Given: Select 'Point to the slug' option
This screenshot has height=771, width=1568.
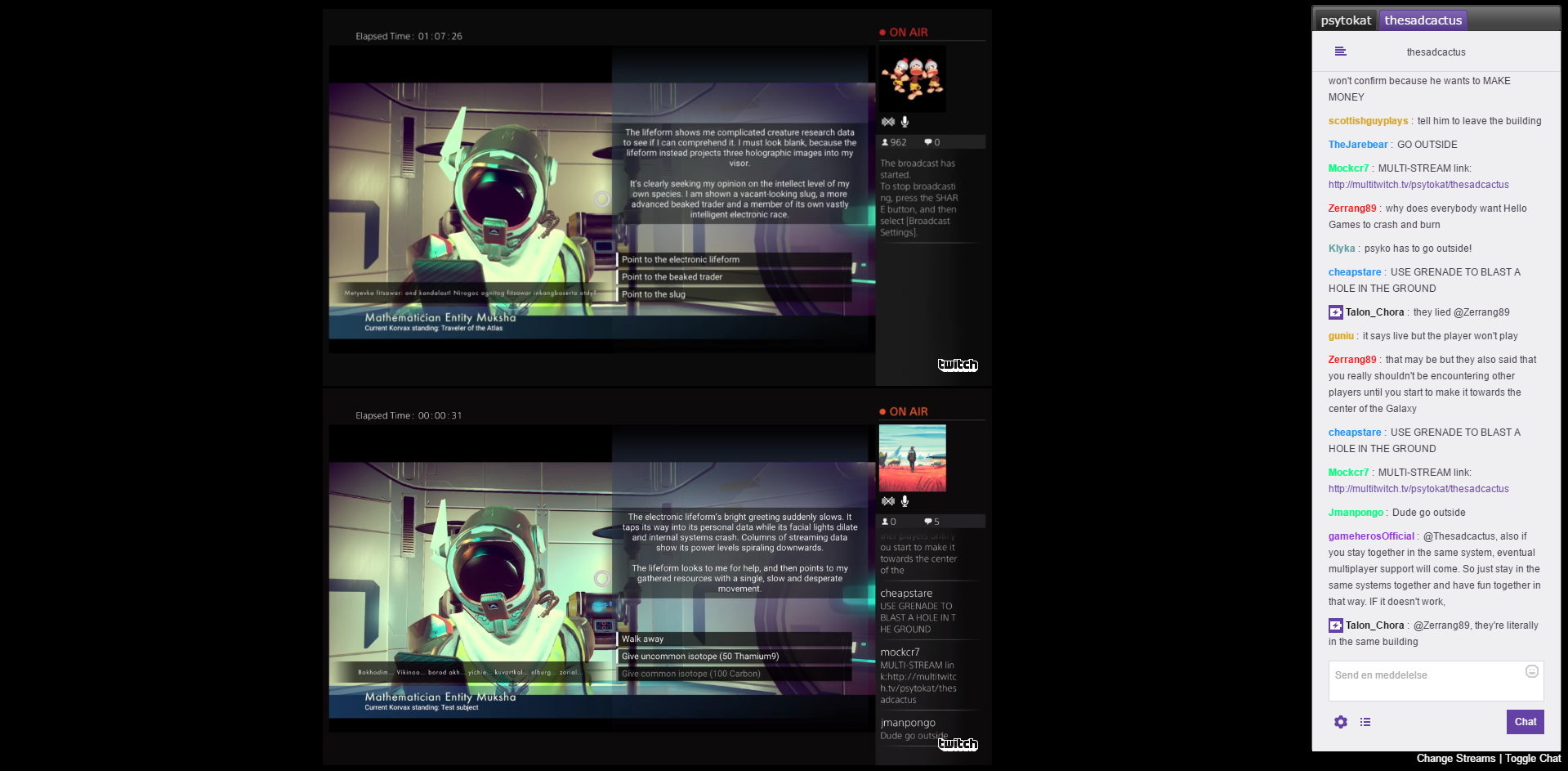Looking at the screenshot, I should [735, 294].
